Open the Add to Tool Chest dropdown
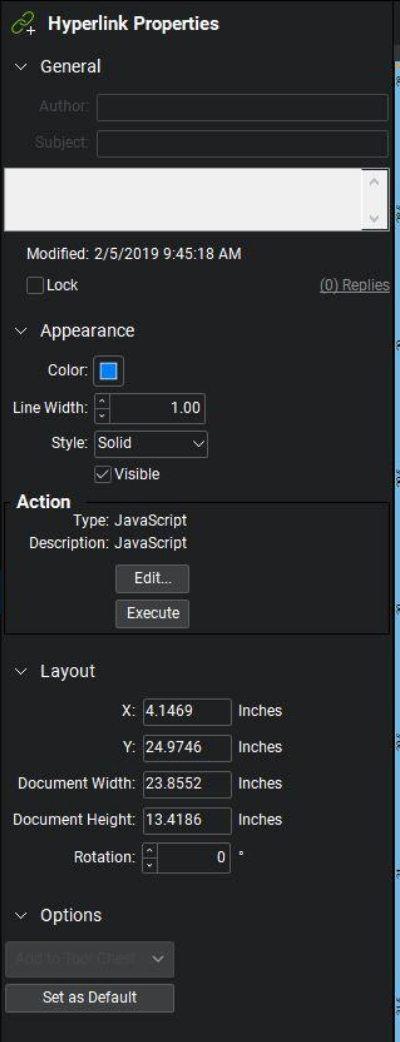The image size is (400, 1042). tap(90, 959)
